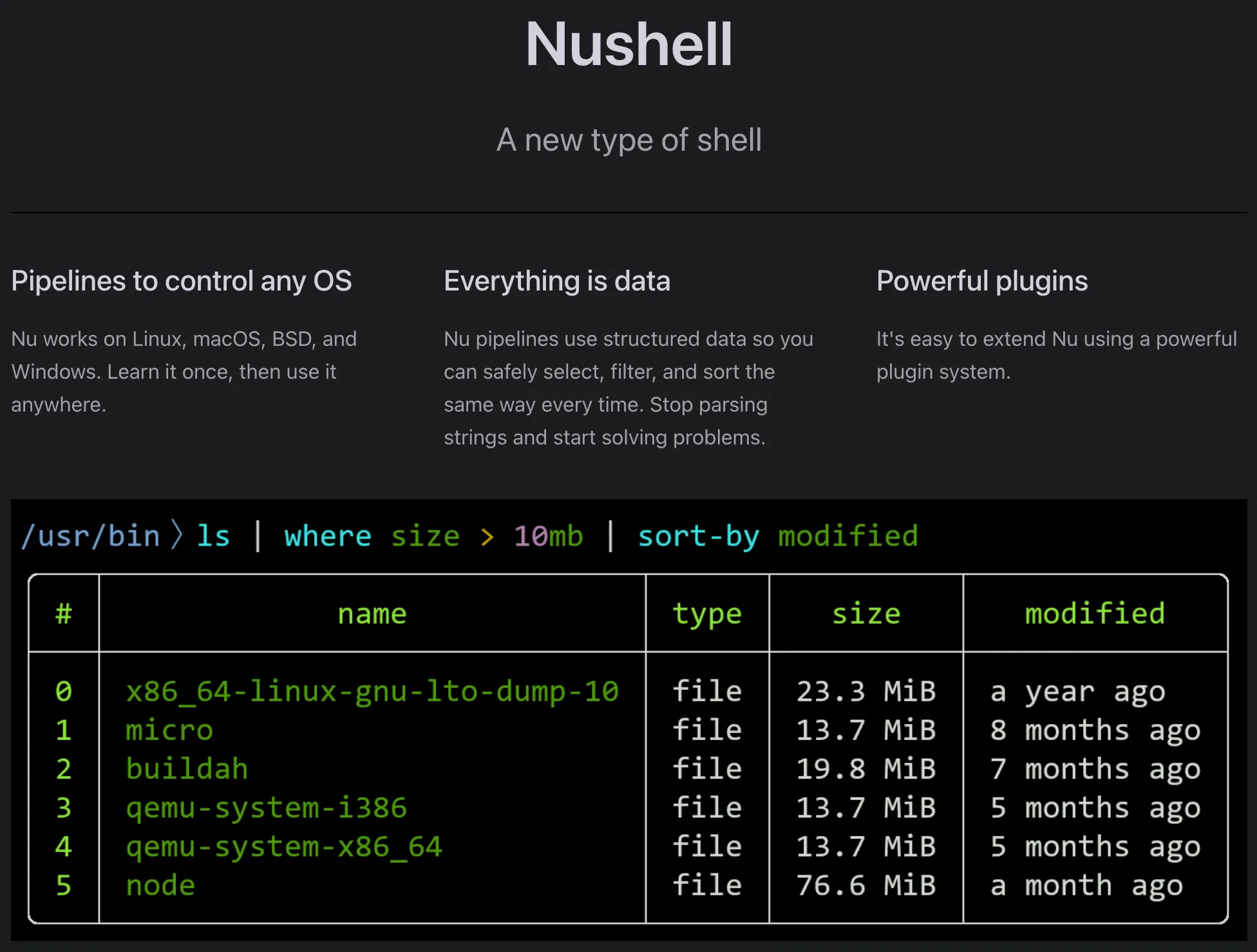This screenshot has width=1257, height=952.
Task: Click the 'file' type of node row
Action: pos(707,885)
